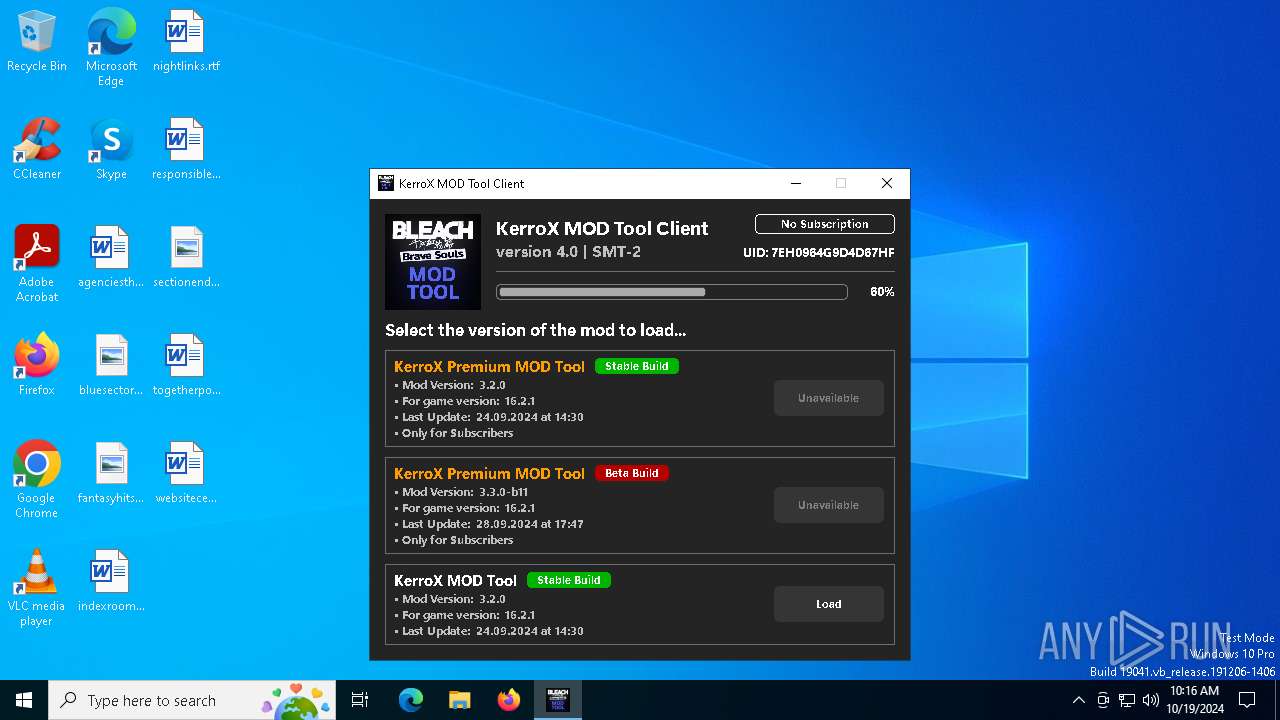Select the responsible... Word document
1280x720 pixels.
click(x=186, y=150)
